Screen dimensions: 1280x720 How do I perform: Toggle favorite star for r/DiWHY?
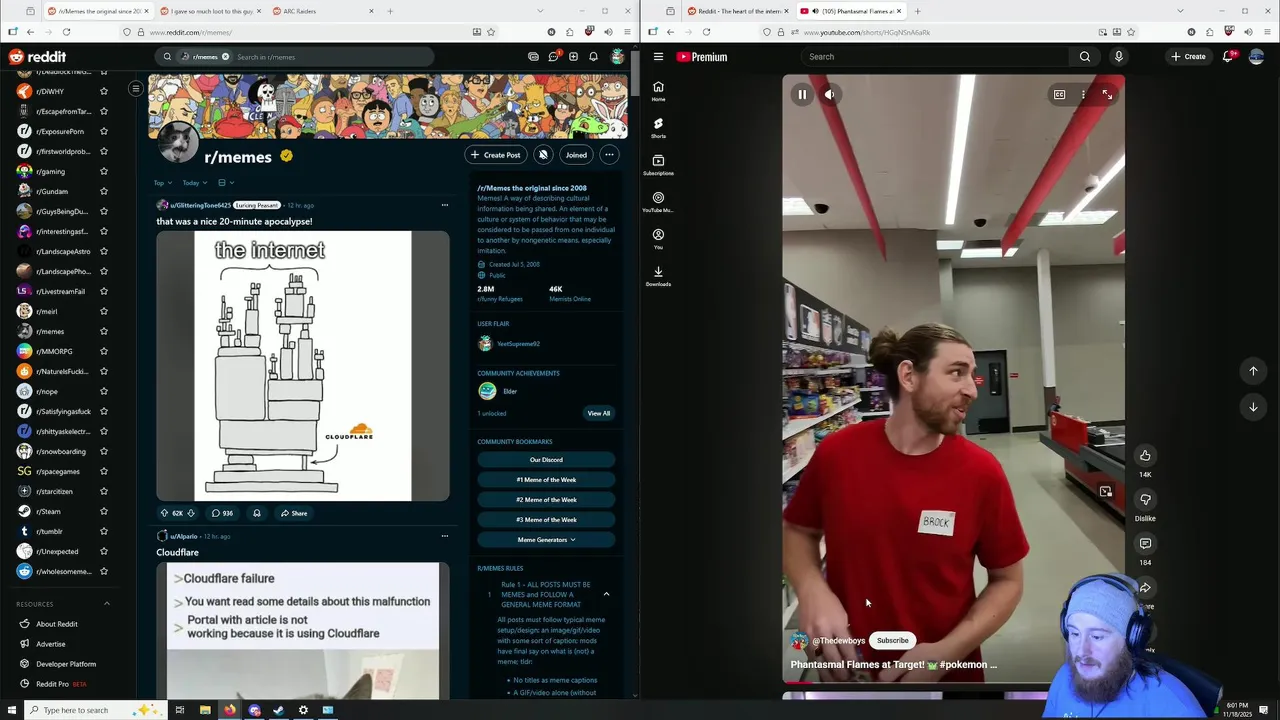point(103,91)
